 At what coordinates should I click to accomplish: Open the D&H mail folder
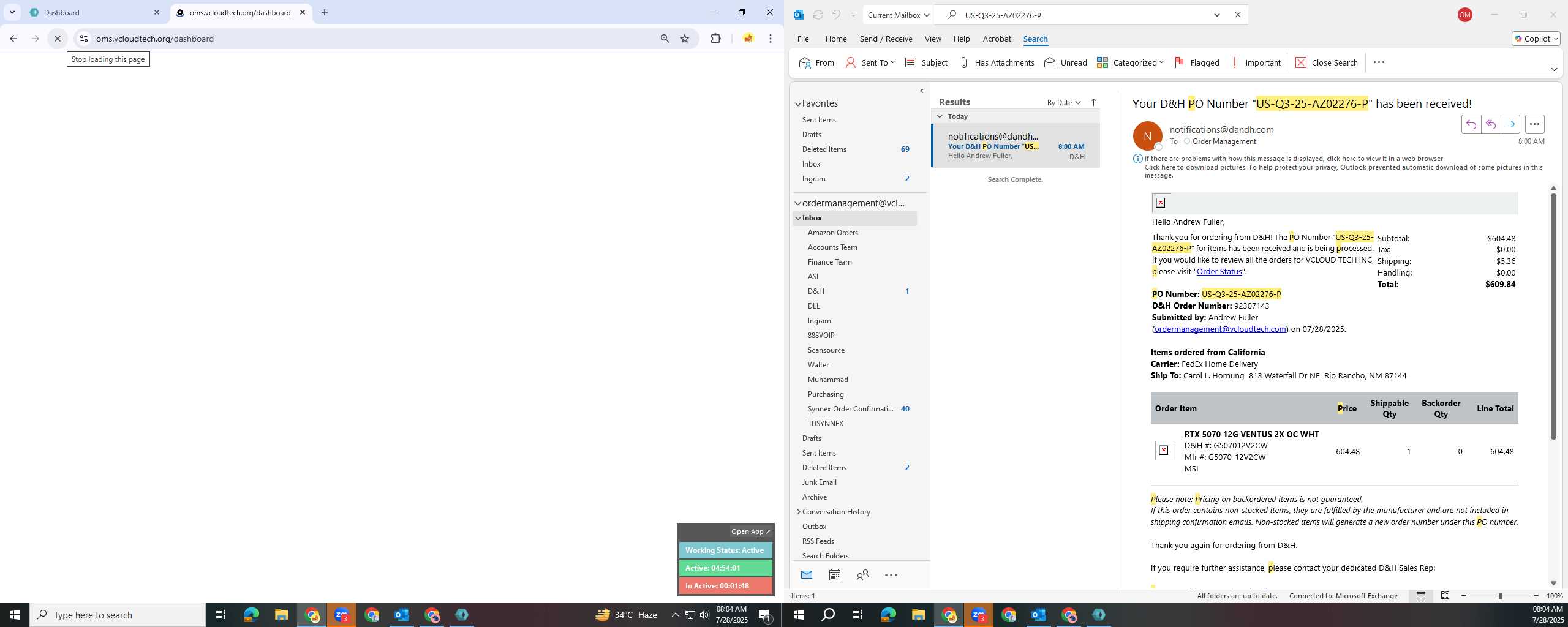click(x=816, y=291)
